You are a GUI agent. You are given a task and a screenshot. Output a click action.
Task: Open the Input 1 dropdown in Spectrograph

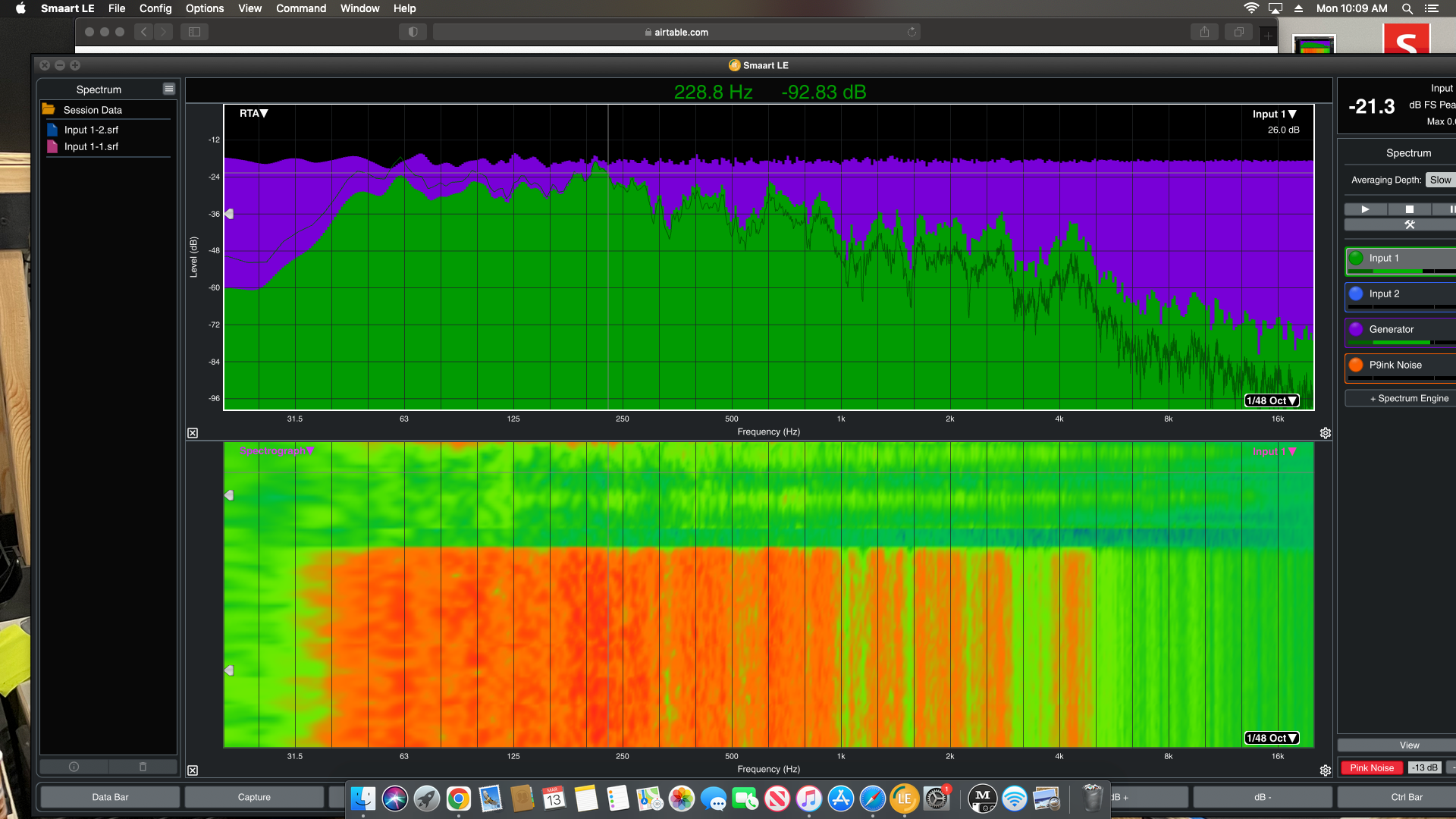click(1274, 451)
